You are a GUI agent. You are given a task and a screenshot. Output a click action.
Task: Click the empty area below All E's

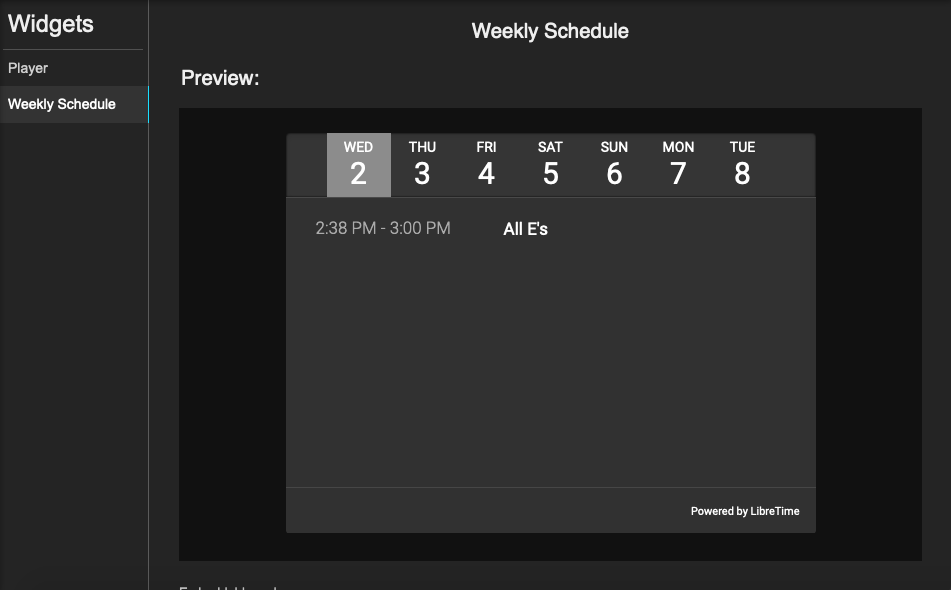(x=550, y=360)
